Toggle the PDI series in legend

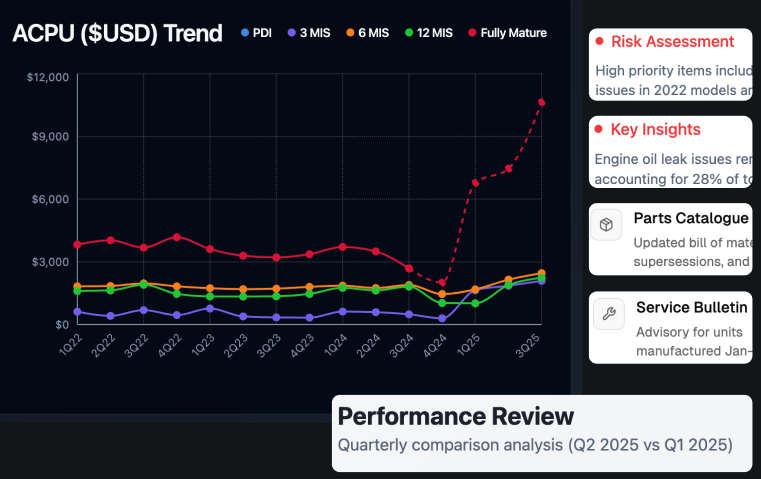pos(257,33)
